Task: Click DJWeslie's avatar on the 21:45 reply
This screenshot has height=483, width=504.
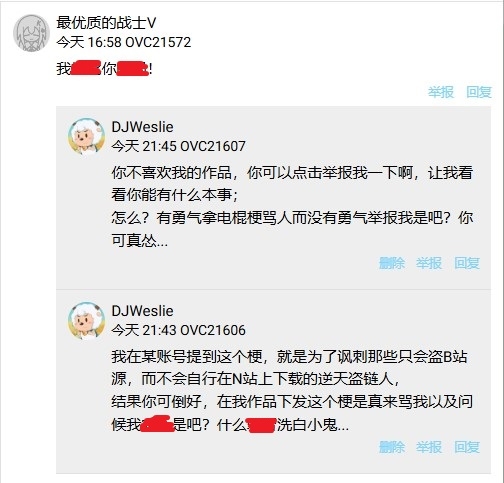Action: (x=87, y=136)
